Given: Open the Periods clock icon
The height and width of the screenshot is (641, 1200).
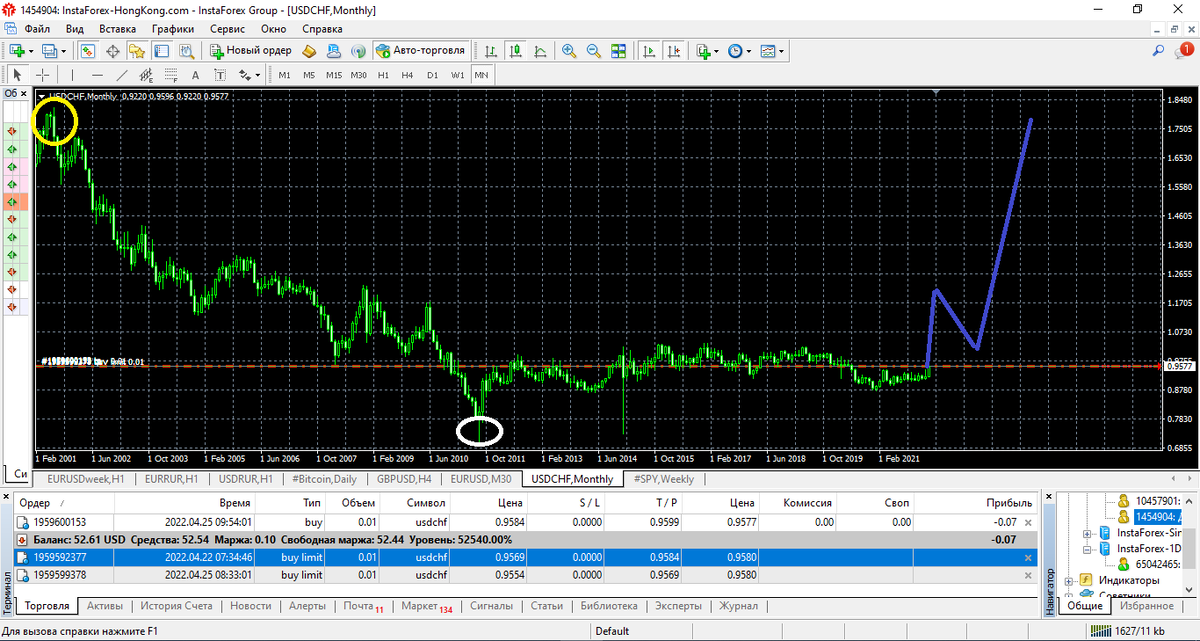Looking at the screenshot, I should [x=734, y=50].
